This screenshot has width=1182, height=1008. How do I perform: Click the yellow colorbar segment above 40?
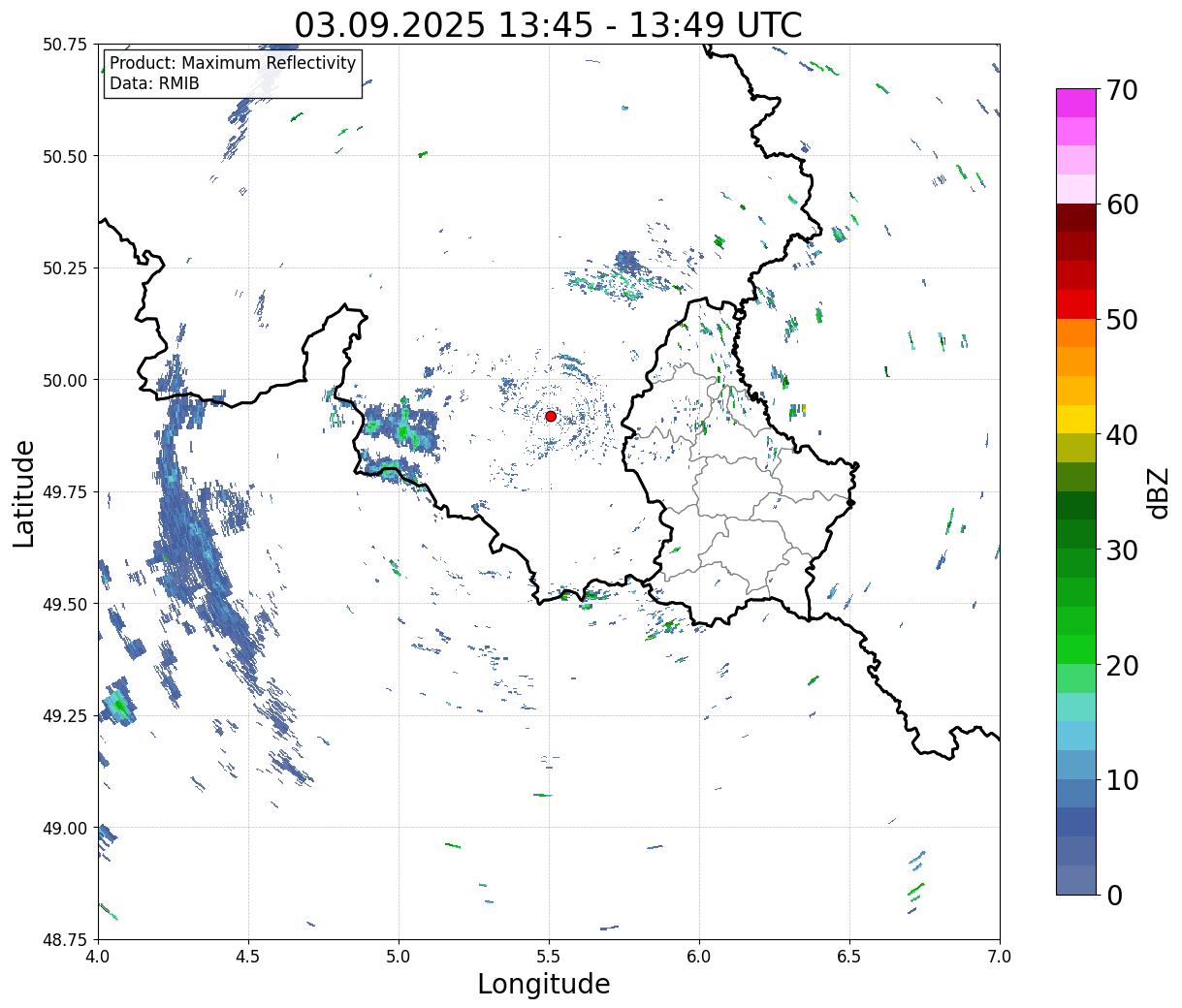tap(1076, 419)
